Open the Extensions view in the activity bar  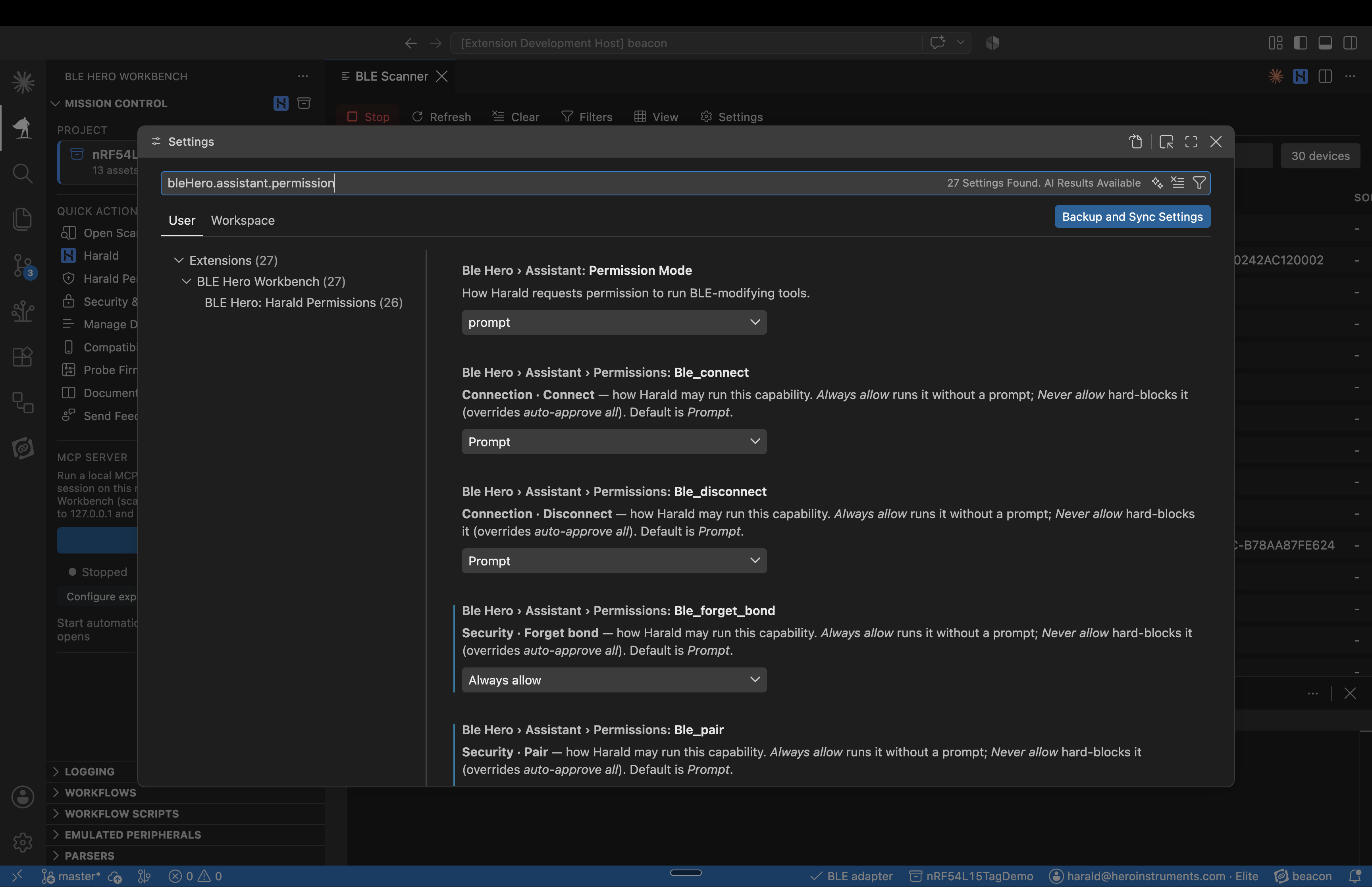click(x=23, y=357)
